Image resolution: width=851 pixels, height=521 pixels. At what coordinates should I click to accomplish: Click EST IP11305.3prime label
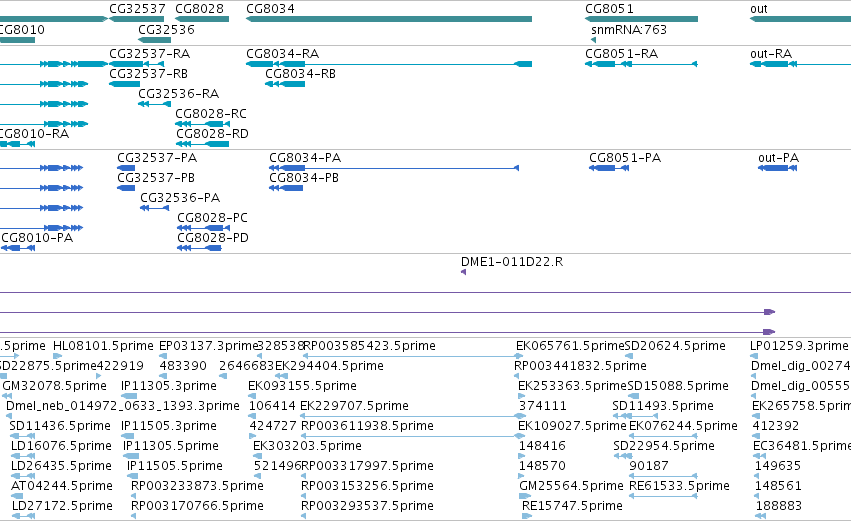(169, 386)
